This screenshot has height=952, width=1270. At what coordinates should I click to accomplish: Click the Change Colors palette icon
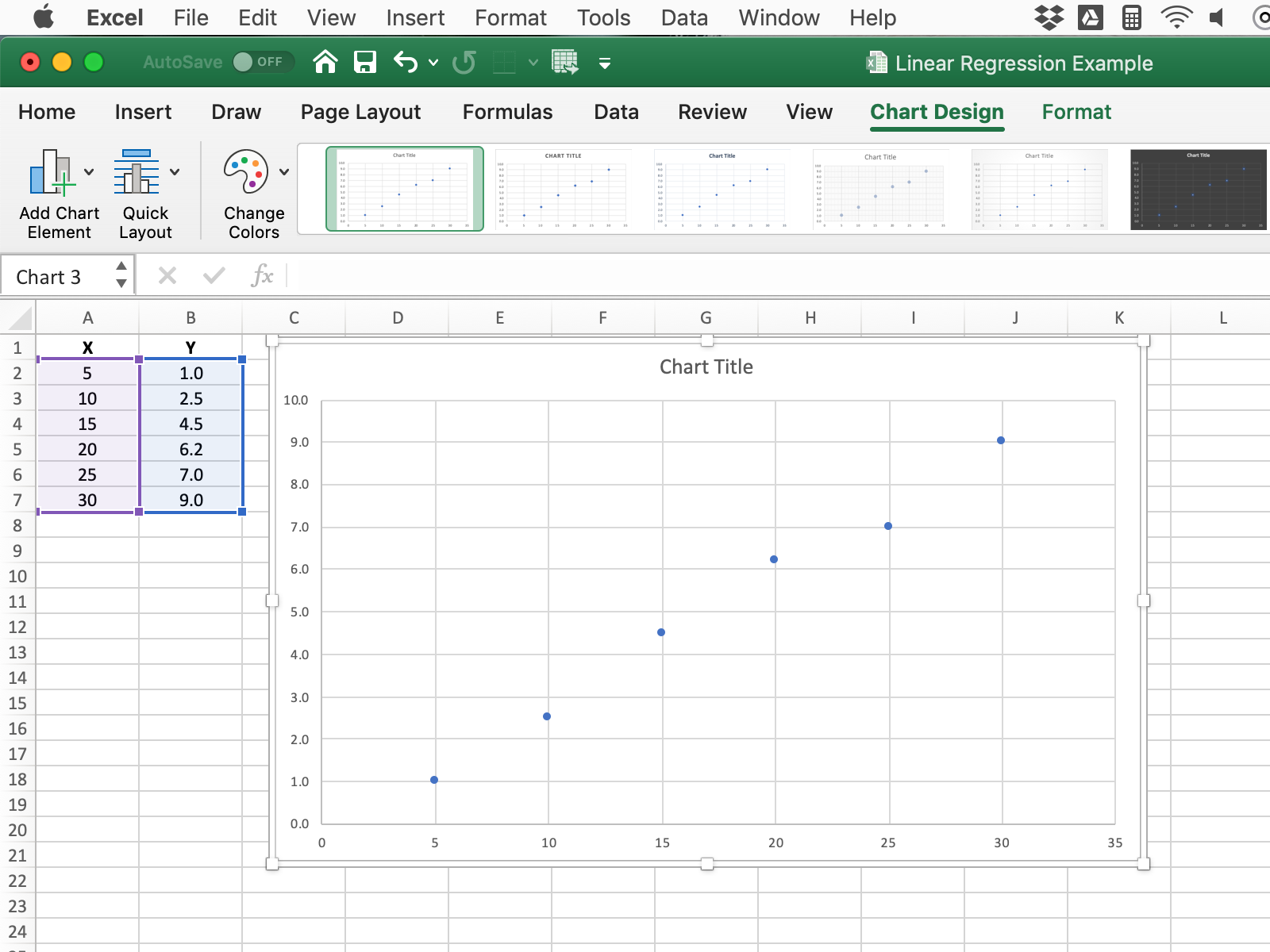pyautogui.click(x=246, y=172)
